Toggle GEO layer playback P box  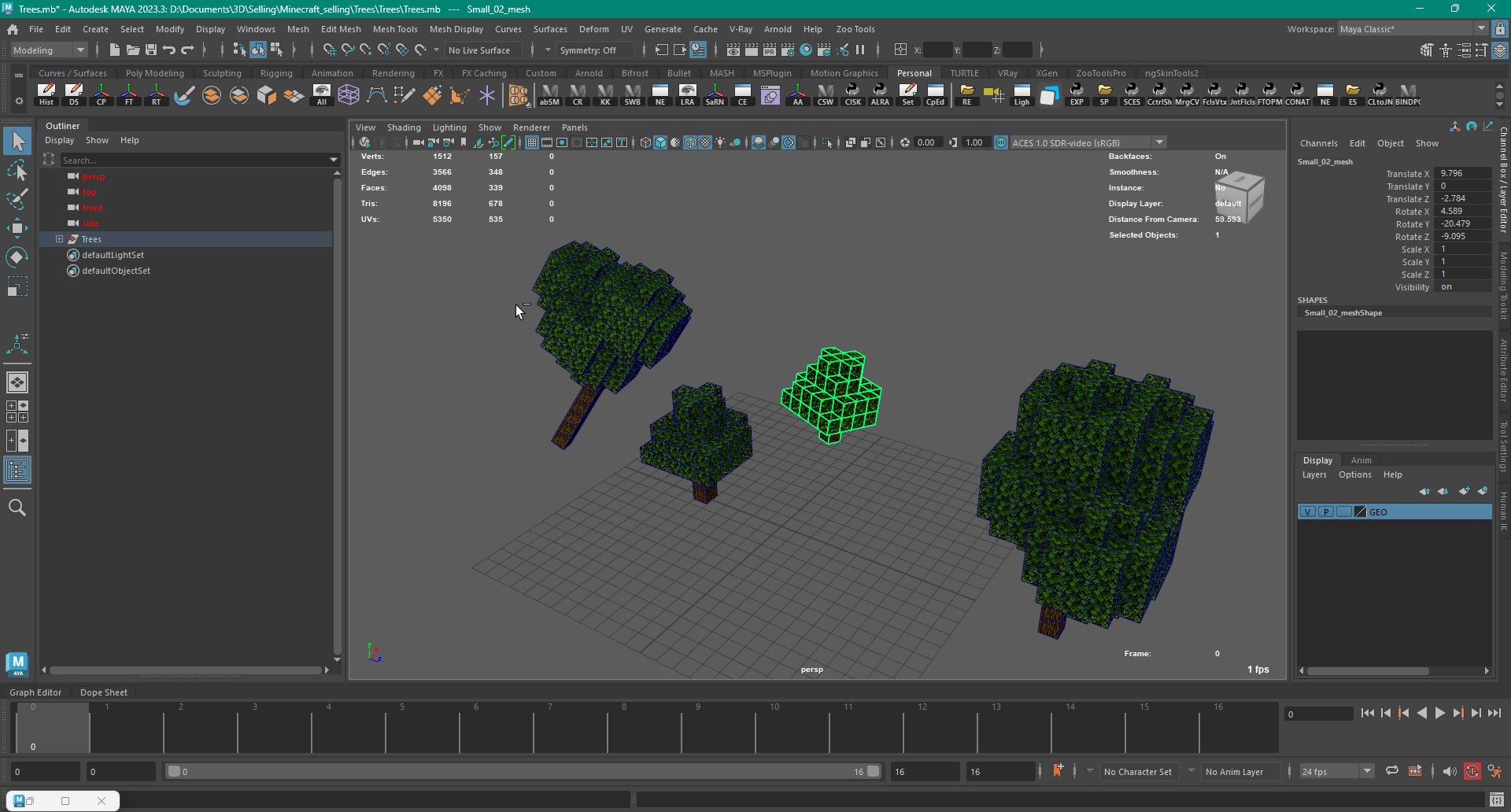pyautogui.click(x=1326, y=511)
